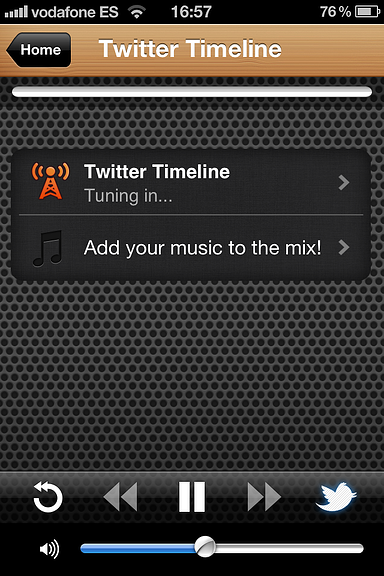Image resolution: width=384 pixels, height=576 pixels.
Task: Click the replay circular arrow icon
Action: pos(48,497)
